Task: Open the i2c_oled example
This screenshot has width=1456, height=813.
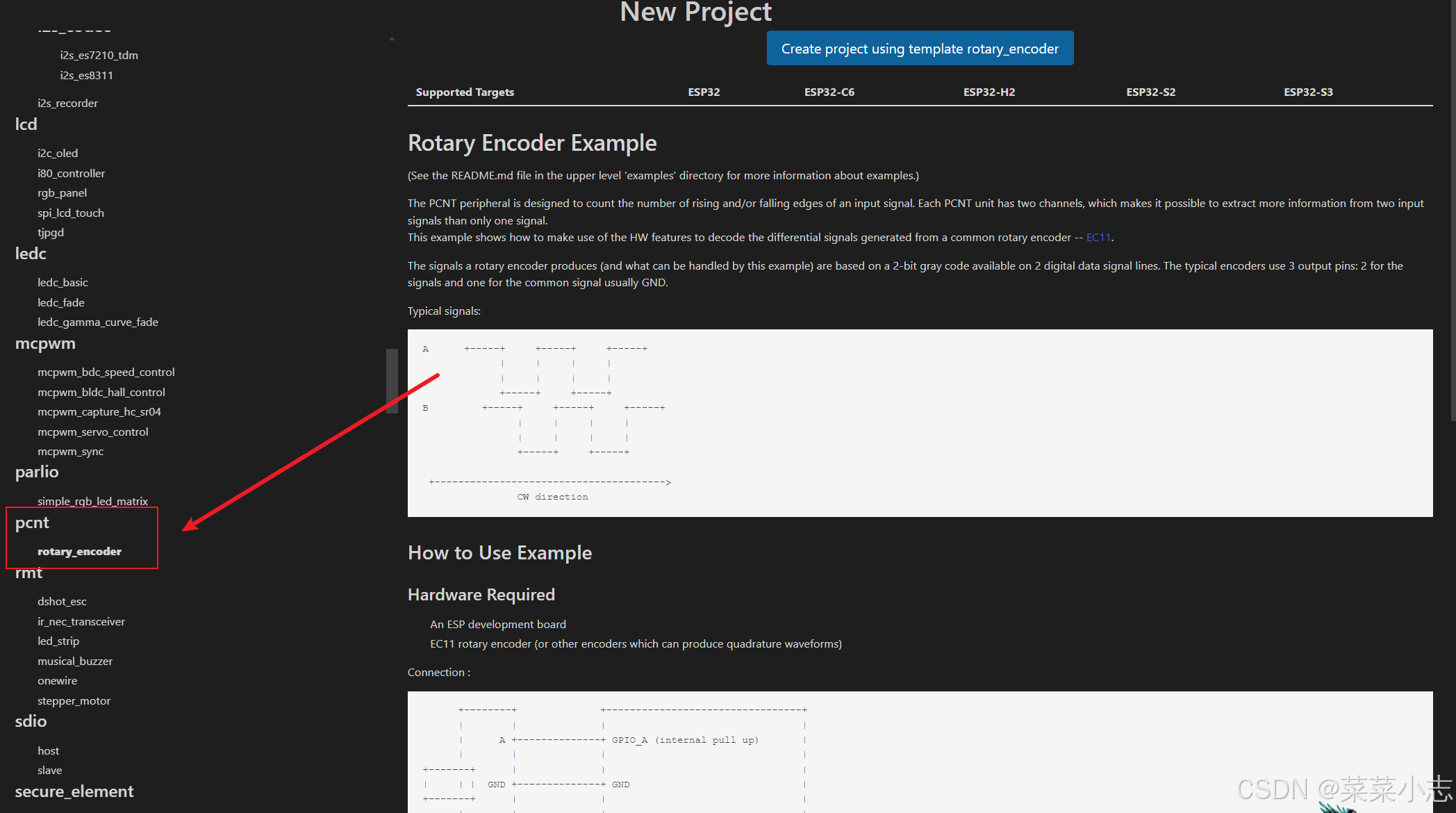Action: point(58,153)
